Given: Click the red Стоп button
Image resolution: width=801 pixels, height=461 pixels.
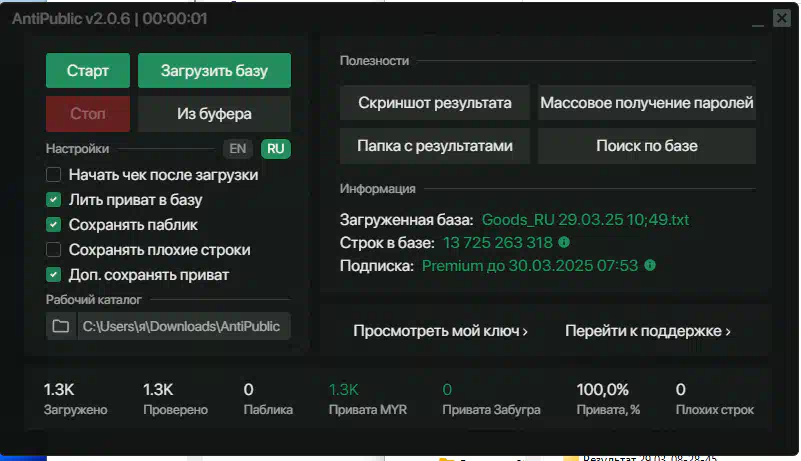Looking at the screenshot, I should 87,113.
